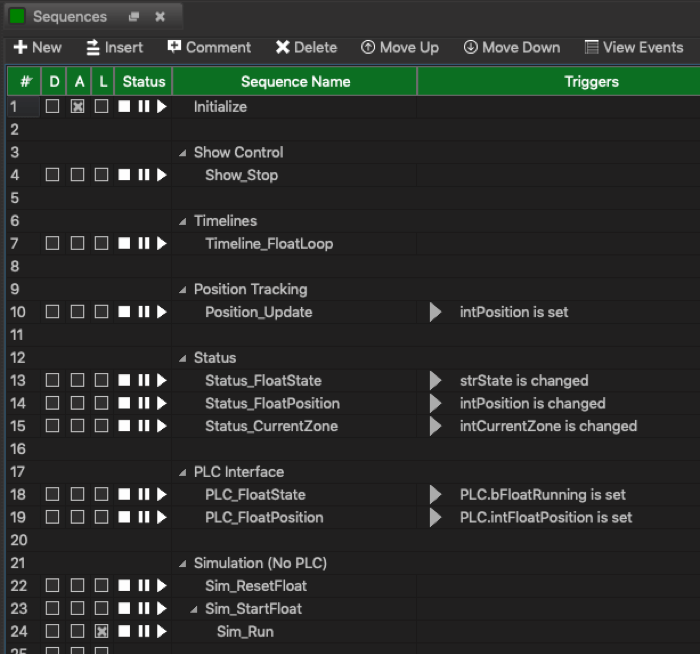This screenshot has width=700, height=654.
Task: Collapse the PLC Interface group
Action: coord(183,473)
